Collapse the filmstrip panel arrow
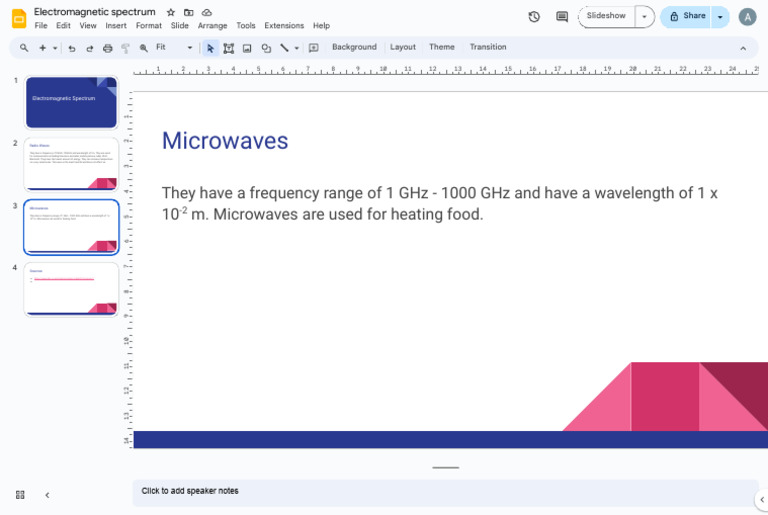Screen dimensions: 768x515 48,495
